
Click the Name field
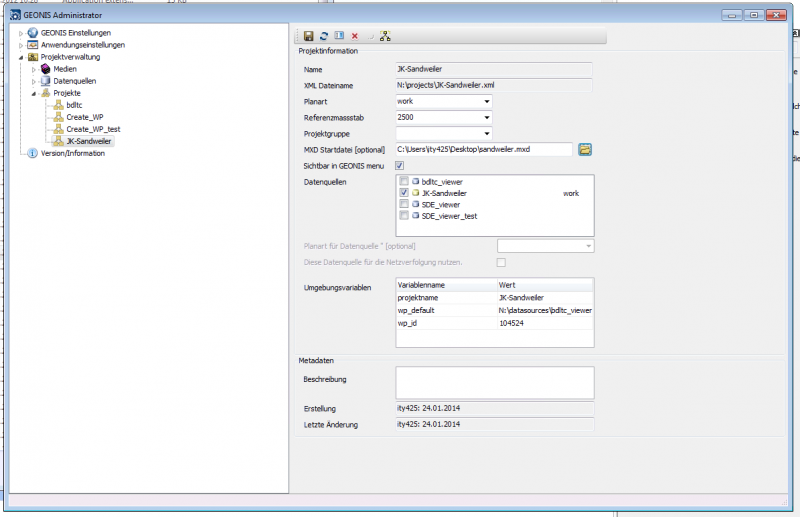pyautogui.click(x=494, y=69)
